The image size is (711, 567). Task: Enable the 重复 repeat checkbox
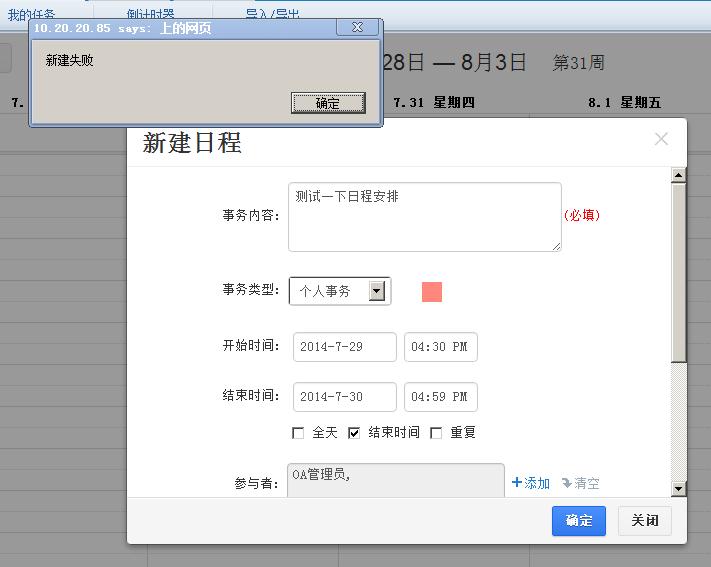436,433
